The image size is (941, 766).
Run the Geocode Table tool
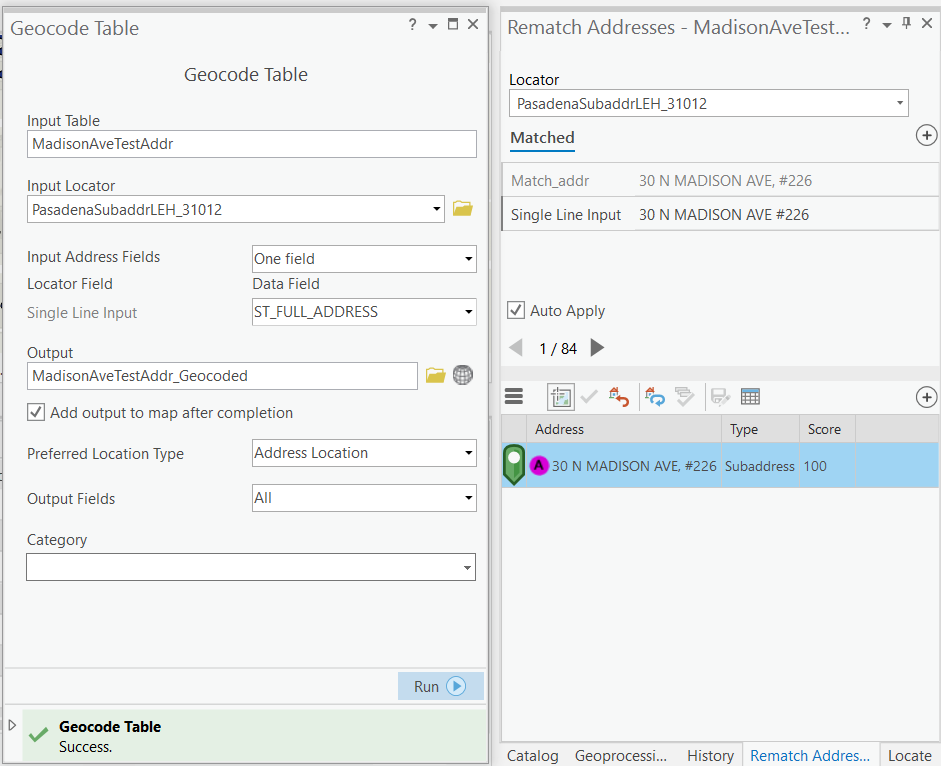click(440, 686)
